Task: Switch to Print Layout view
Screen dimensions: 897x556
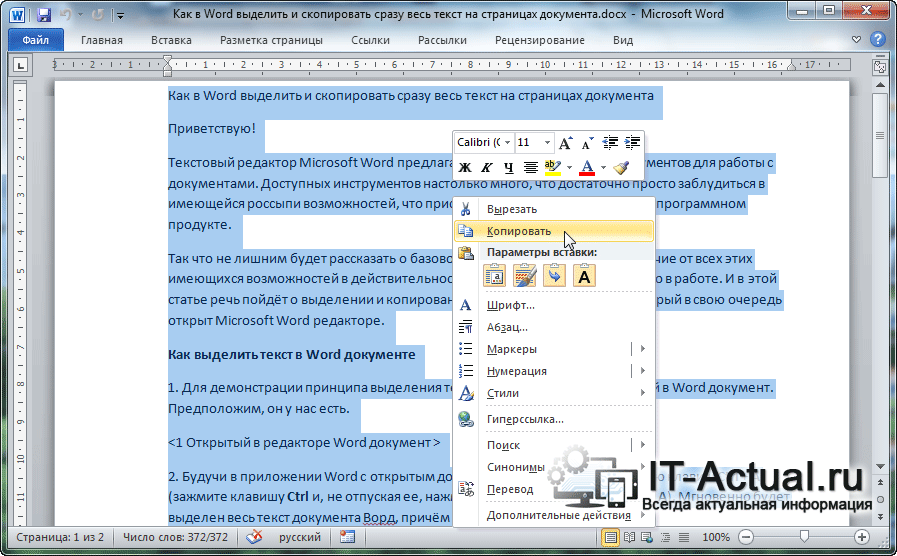Action: pyautogui.click(x=611, y=537)
